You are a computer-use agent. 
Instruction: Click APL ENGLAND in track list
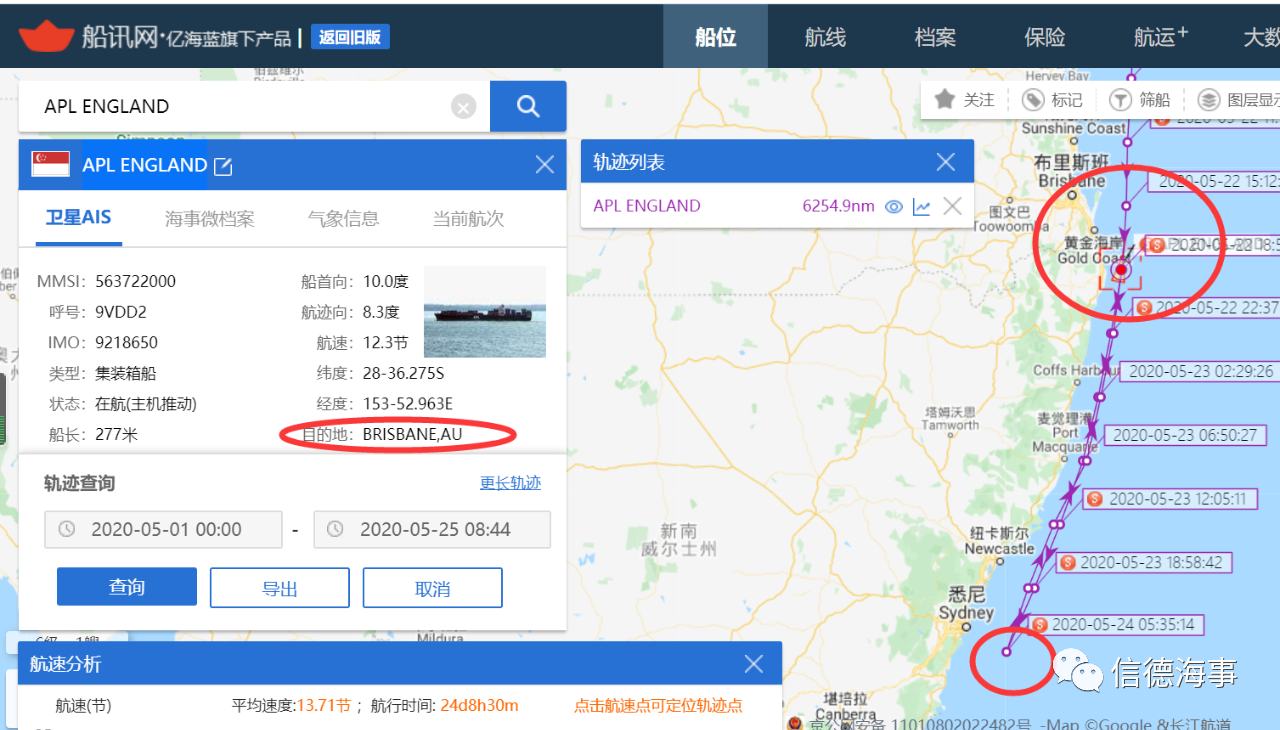tap(647, 206)
